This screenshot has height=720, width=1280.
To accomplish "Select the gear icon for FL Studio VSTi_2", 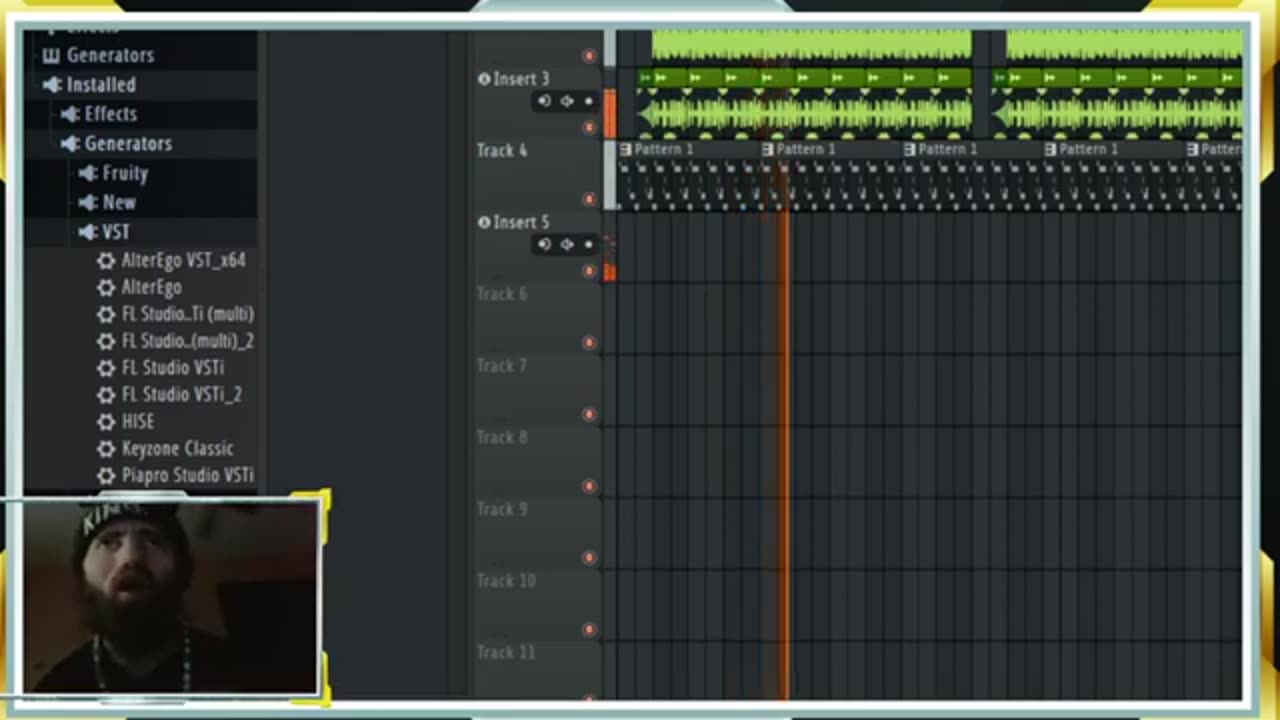I will click(x=106, y=396).
